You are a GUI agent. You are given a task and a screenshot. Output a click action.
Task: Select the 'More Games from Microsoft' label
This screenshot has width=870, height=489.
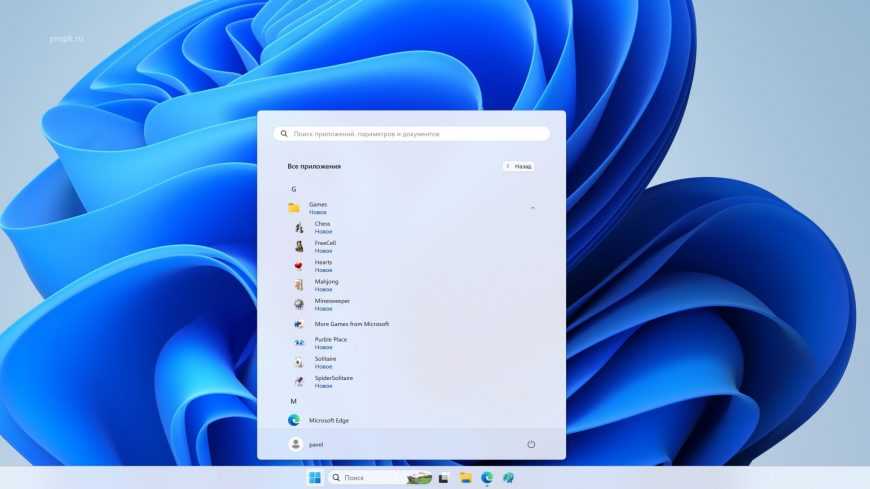pos(352,324)
